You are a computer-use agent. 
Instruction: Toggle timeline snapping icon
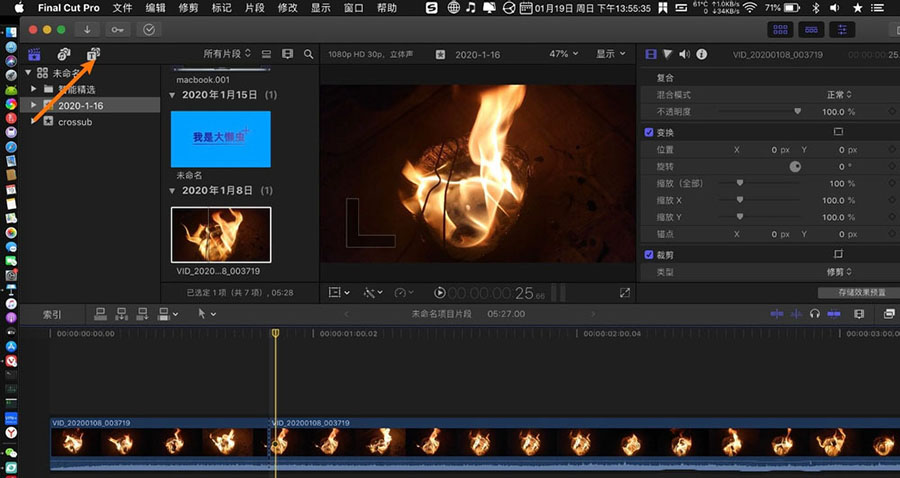point(834,314)
